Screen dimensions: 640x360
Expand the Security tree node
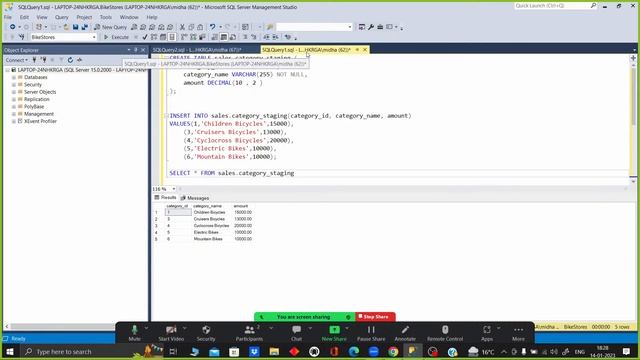tap(13, 84)
